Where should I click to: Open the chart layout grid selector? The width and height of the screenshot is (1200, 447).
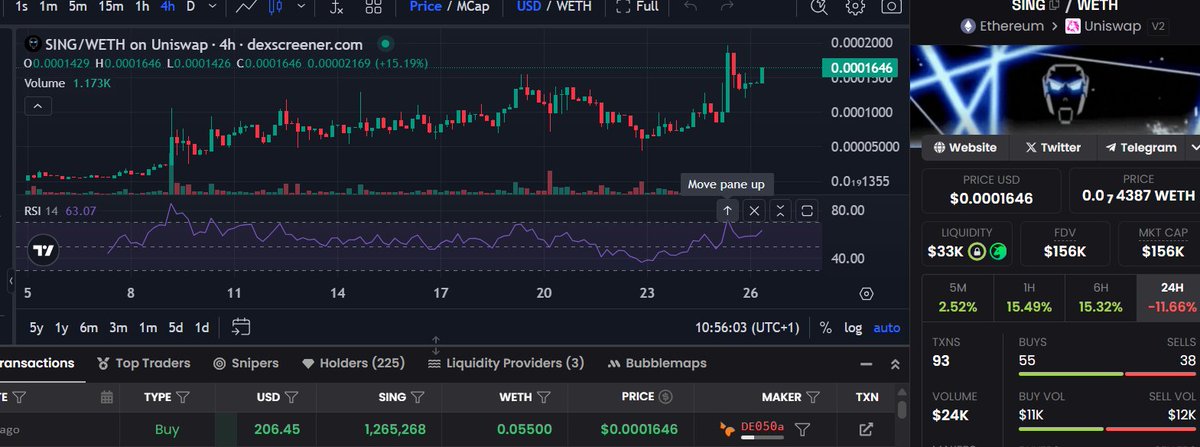click(373, 7)
